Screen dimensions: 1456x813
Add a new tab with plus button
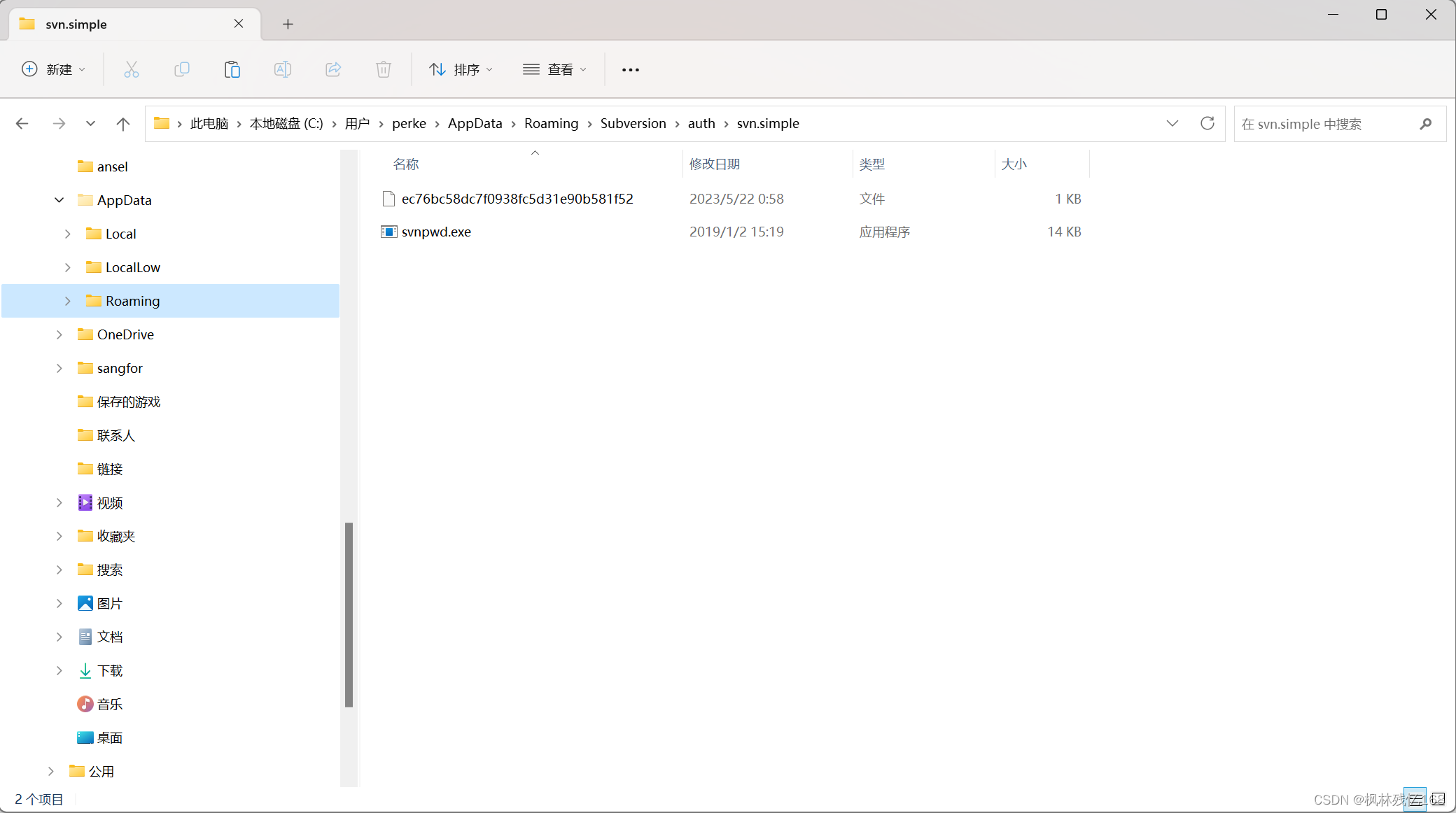[288, 24]
